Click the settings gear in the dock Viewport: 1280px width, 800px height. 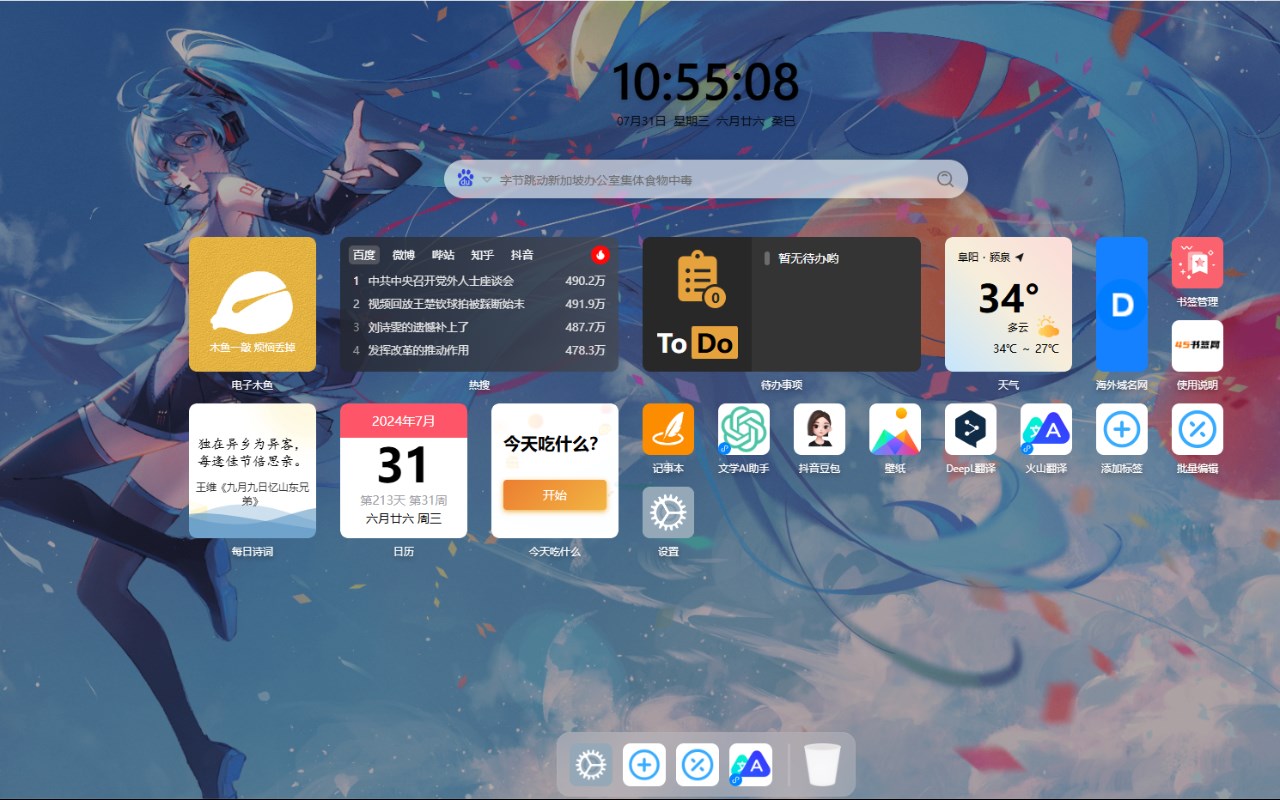point(591,765)
